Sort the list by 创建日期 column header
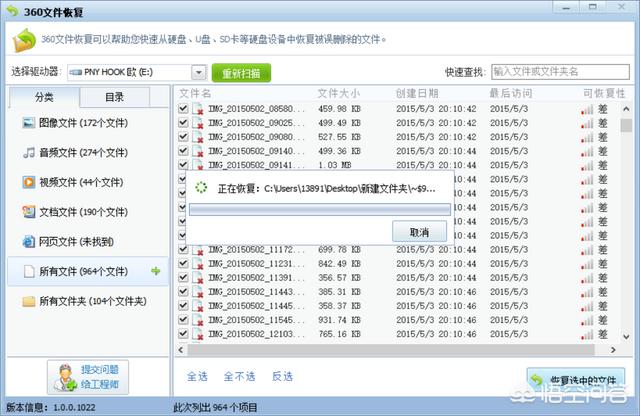Viewport: 640px width, 416px height. (423, 93)
